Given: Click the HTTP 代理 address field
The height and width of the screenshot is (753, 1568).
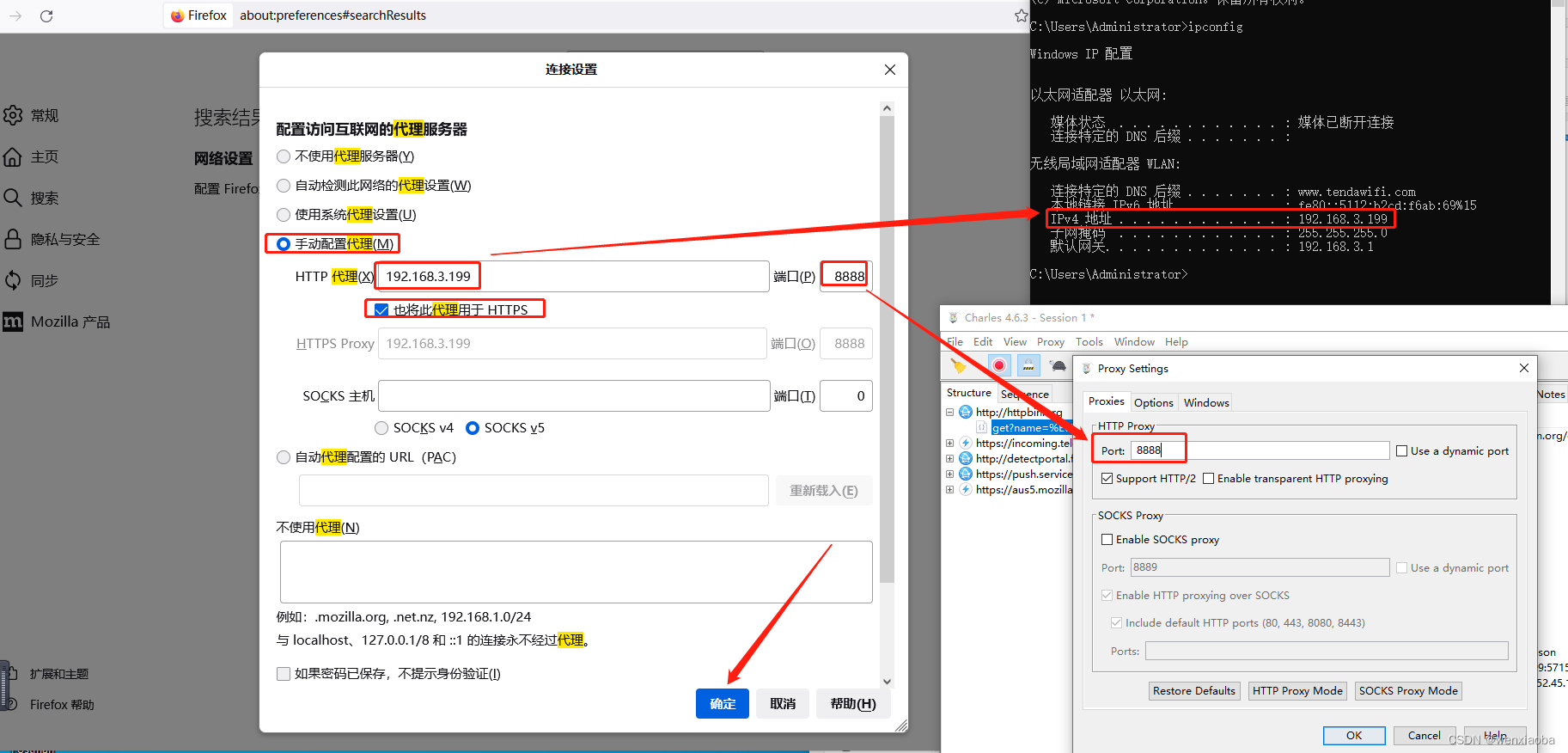Looking at the screenshot, I should (x=573, y=277).
